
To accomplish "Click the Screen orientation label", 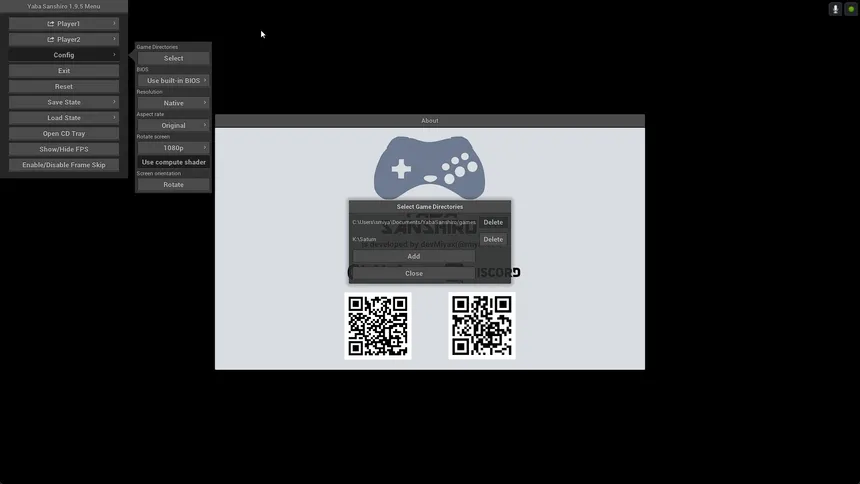I will 159,173.
